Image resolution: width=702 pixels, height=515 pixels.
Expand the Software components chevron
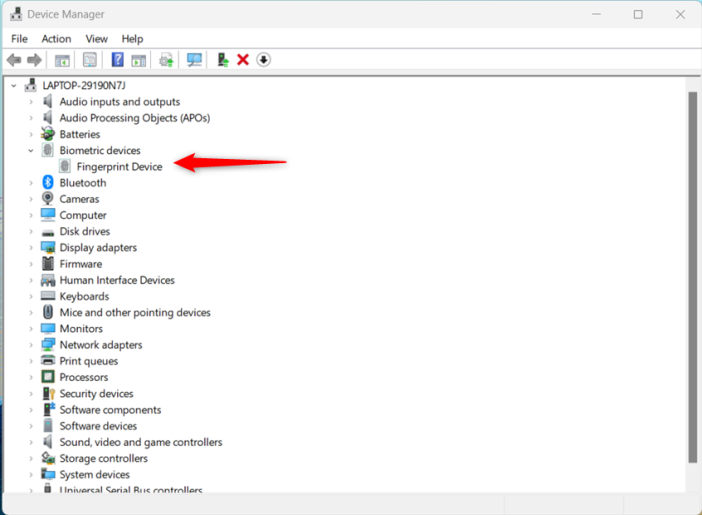pos(31,410)
